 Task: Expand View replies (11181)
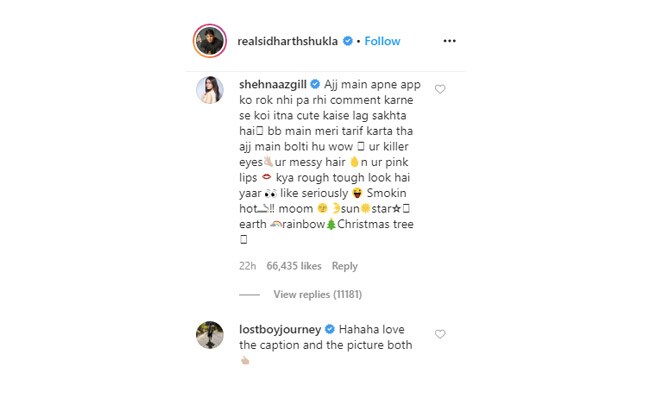(318, 294)
